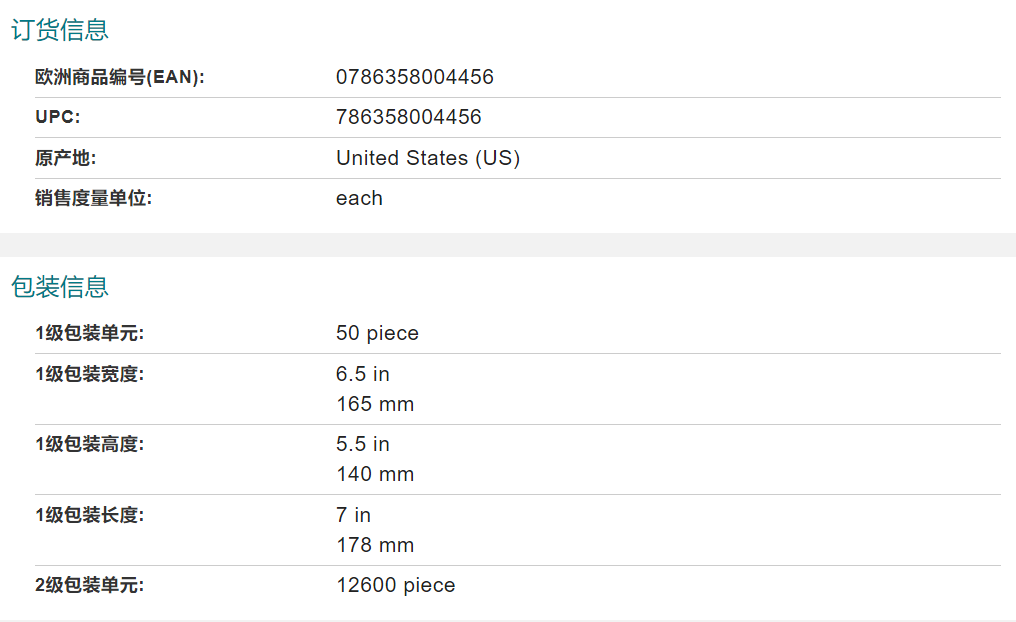Click the 1级包装单元 label
This screenshot has height=622, width=1016.
[89, 333]
